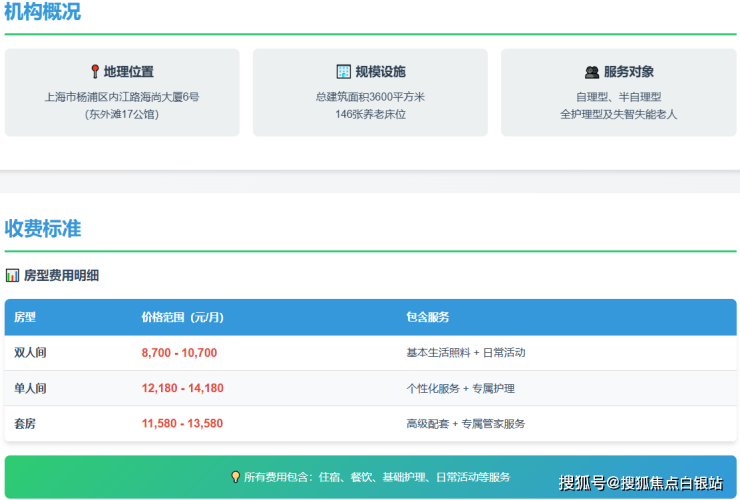
Task: Click the 所有费用包含 green notice banner
Action: coord(370,477)
